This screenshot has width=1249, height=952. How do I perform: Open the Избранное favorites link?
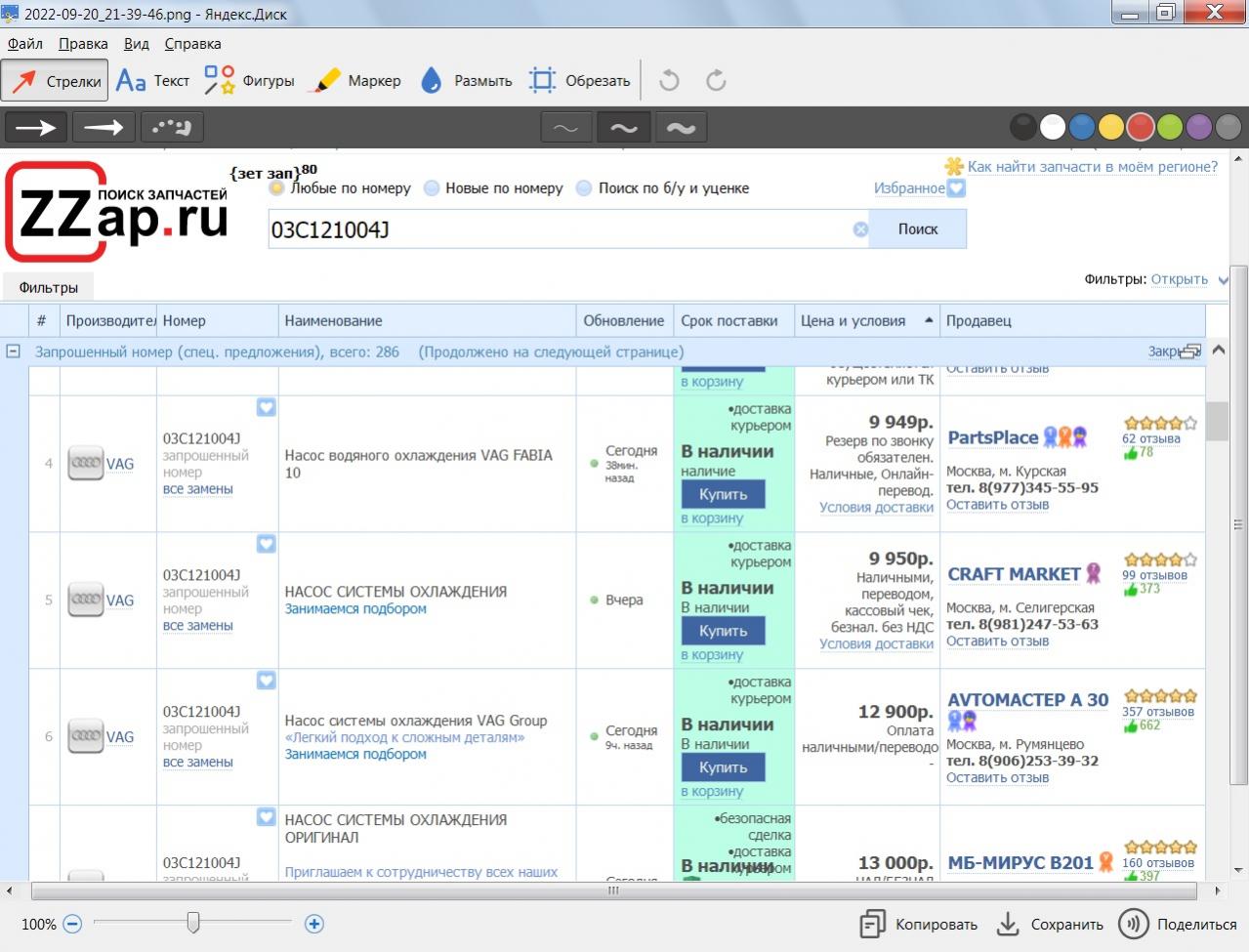(x=909, y=188)
